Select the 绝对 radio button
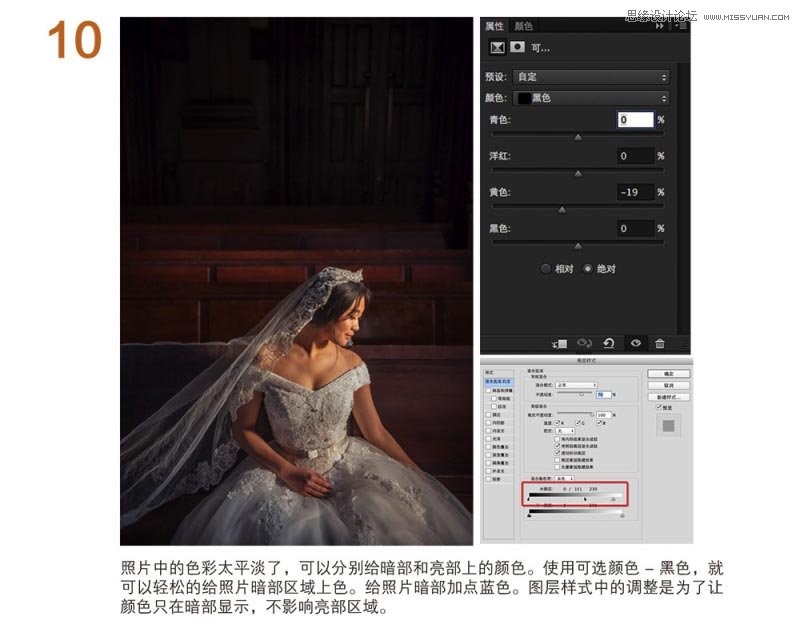This screenshot has width=800, height=626. pos(588,268)
